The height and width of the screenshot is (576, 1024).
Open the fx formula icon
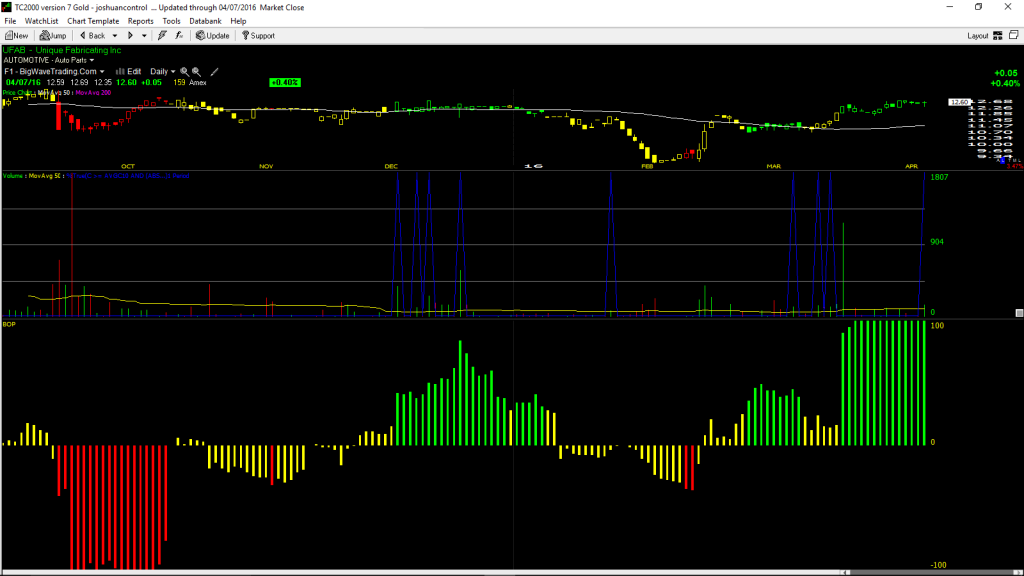tap(179, 36)
